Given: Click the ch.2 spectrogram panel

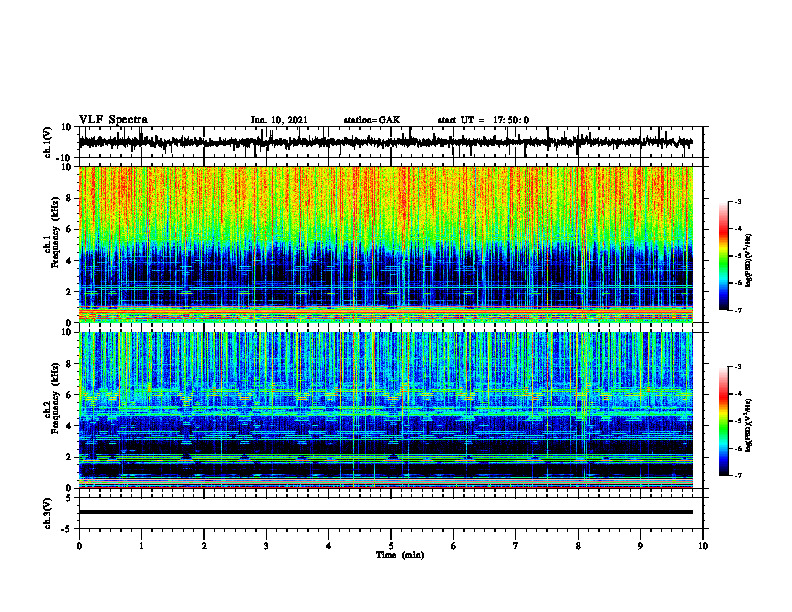Looking at the screenshot, I should [386, 410].
